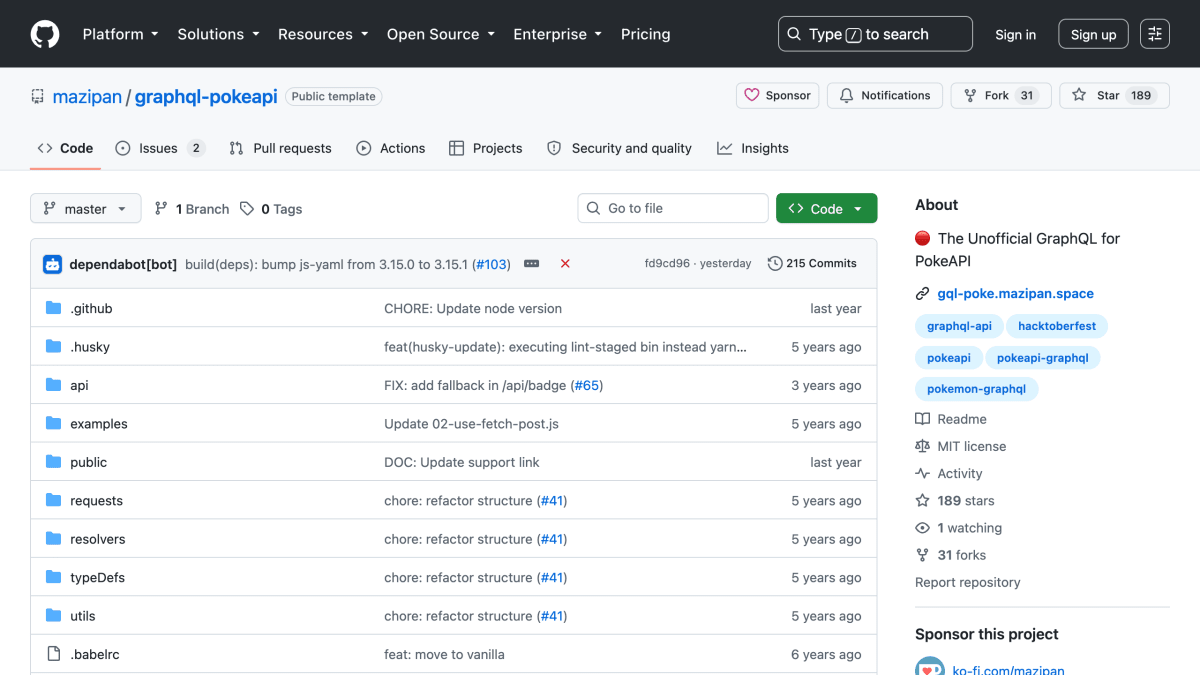Open the MIT license link
The width and height of the screenshot is (1200, 675).
pos(961,446)
